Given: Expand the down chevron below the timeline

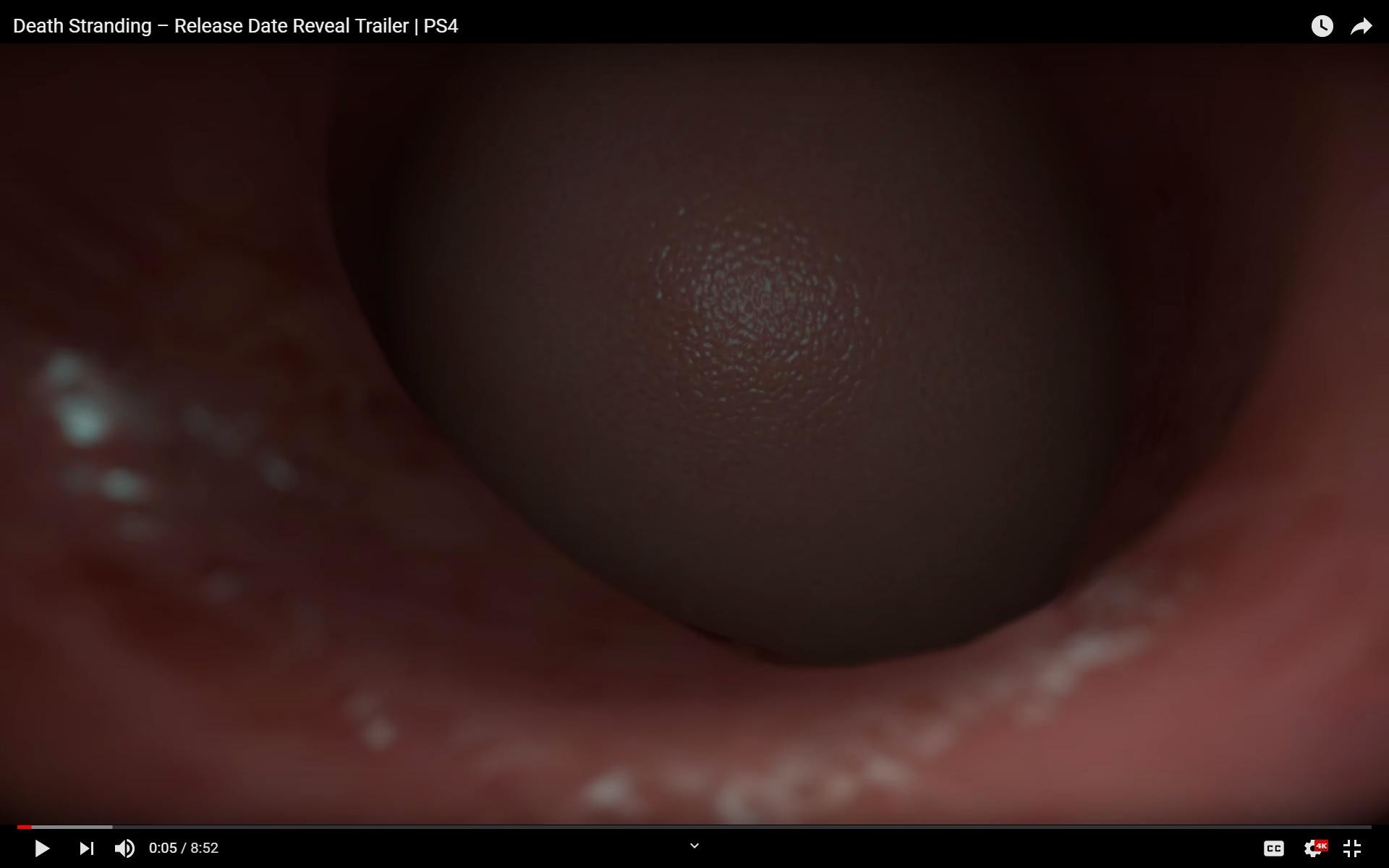Looking at the screenshot, I should coord(694,845).
